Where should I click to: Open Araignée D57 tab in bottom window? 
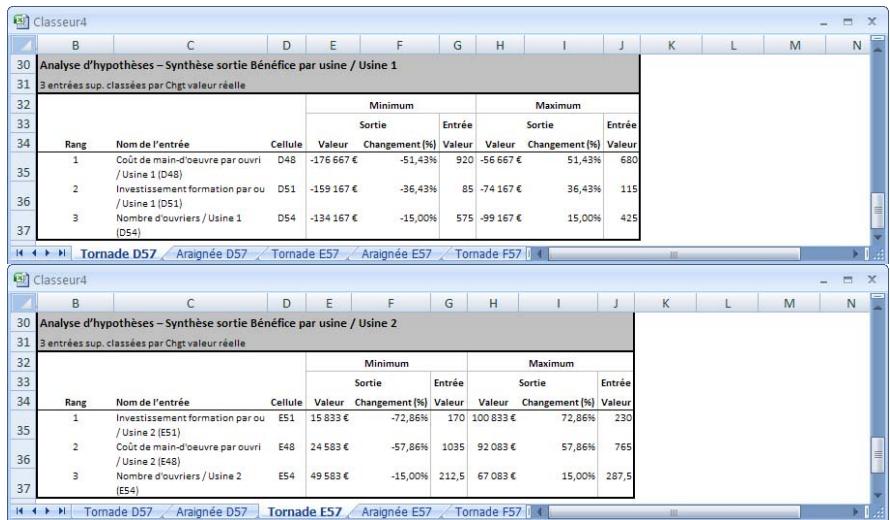(211, 511)
